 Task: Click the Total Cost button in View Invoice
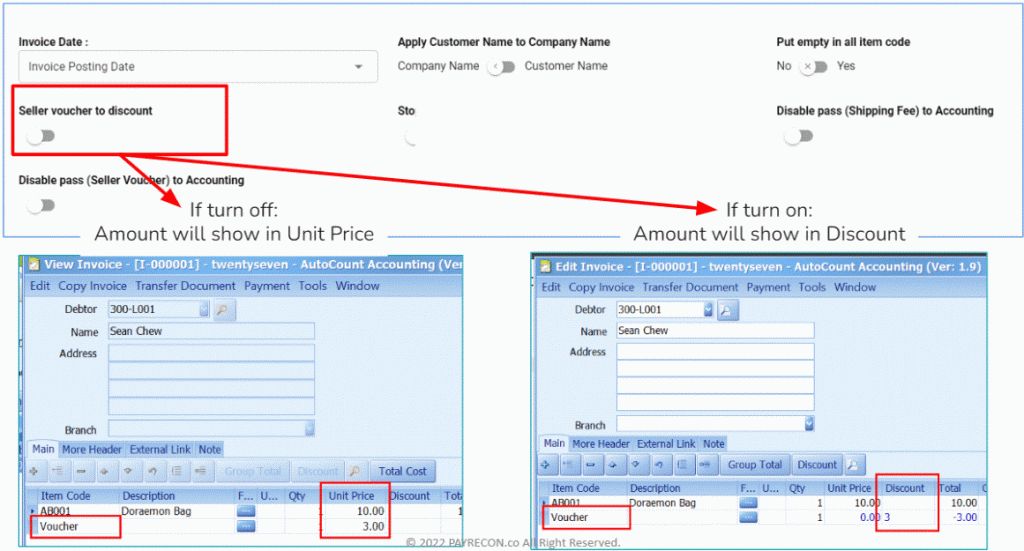coord(402,471)
